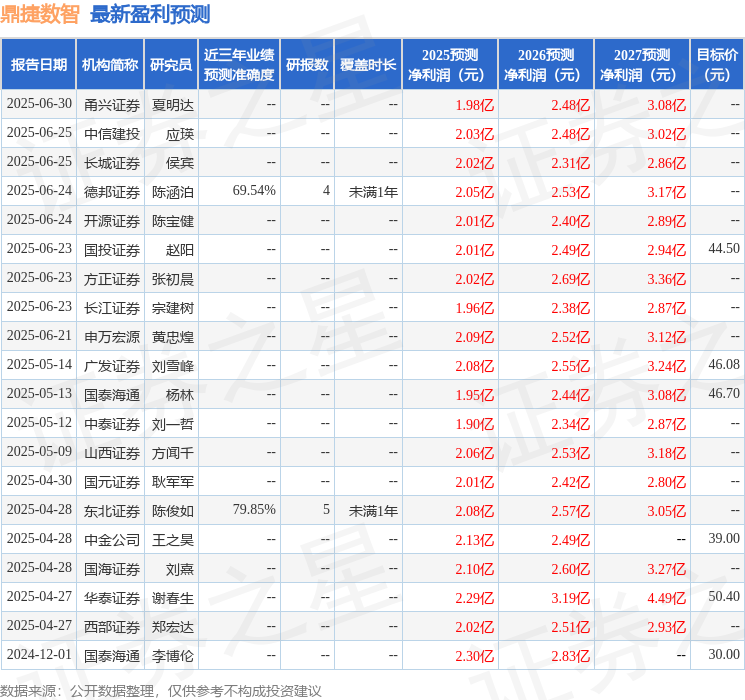Click accuracy value 69.54%
The height and width of the screenshot is (700, 745).
254,191
